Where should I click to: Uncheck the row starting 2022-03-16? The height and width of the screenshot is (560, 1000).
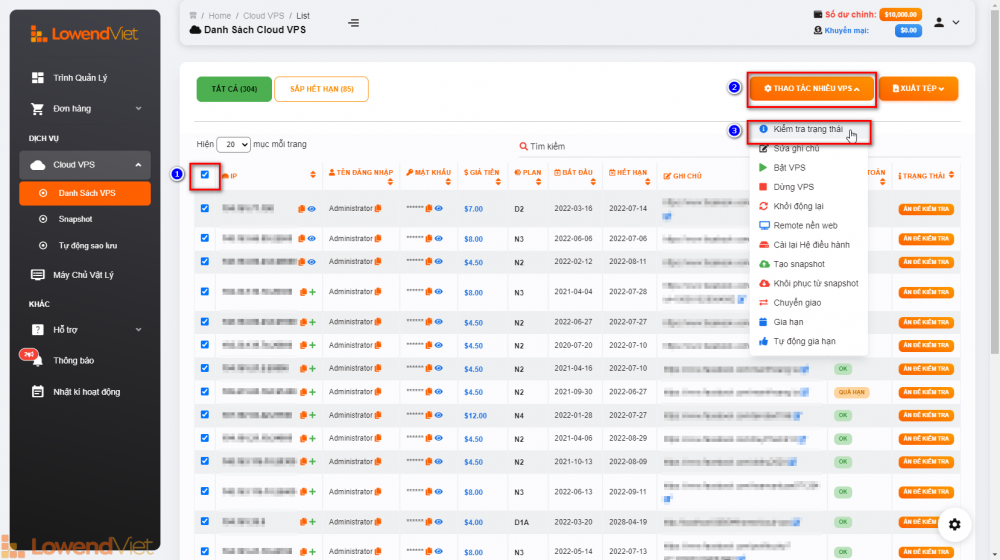(205, 208)
